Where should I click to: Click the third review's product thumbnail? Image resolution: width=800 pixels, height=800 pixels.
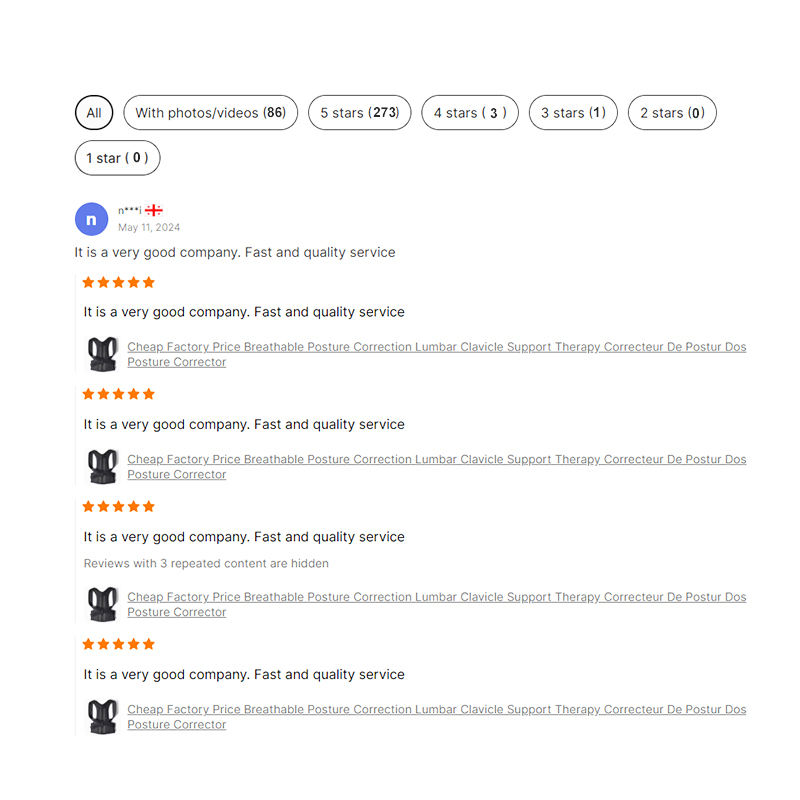102,604
